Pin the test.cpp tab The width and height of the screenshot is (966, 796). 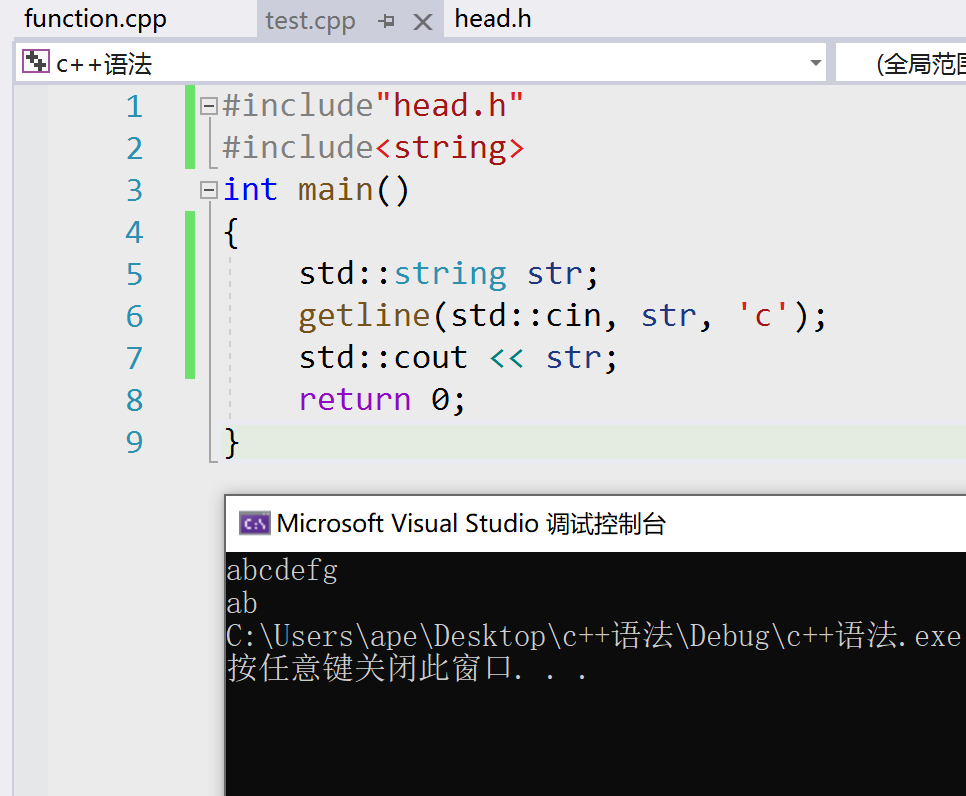(387, 22)
